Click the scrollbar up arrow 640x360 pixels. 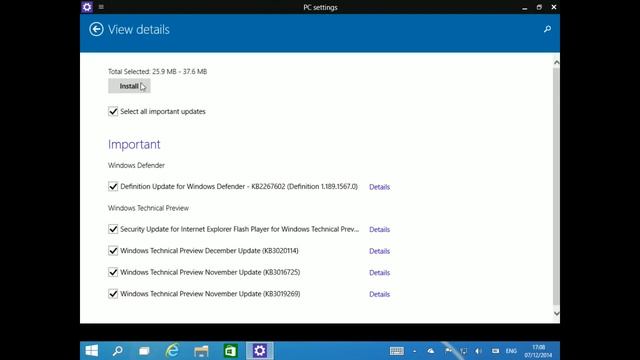tap(556, 62)
